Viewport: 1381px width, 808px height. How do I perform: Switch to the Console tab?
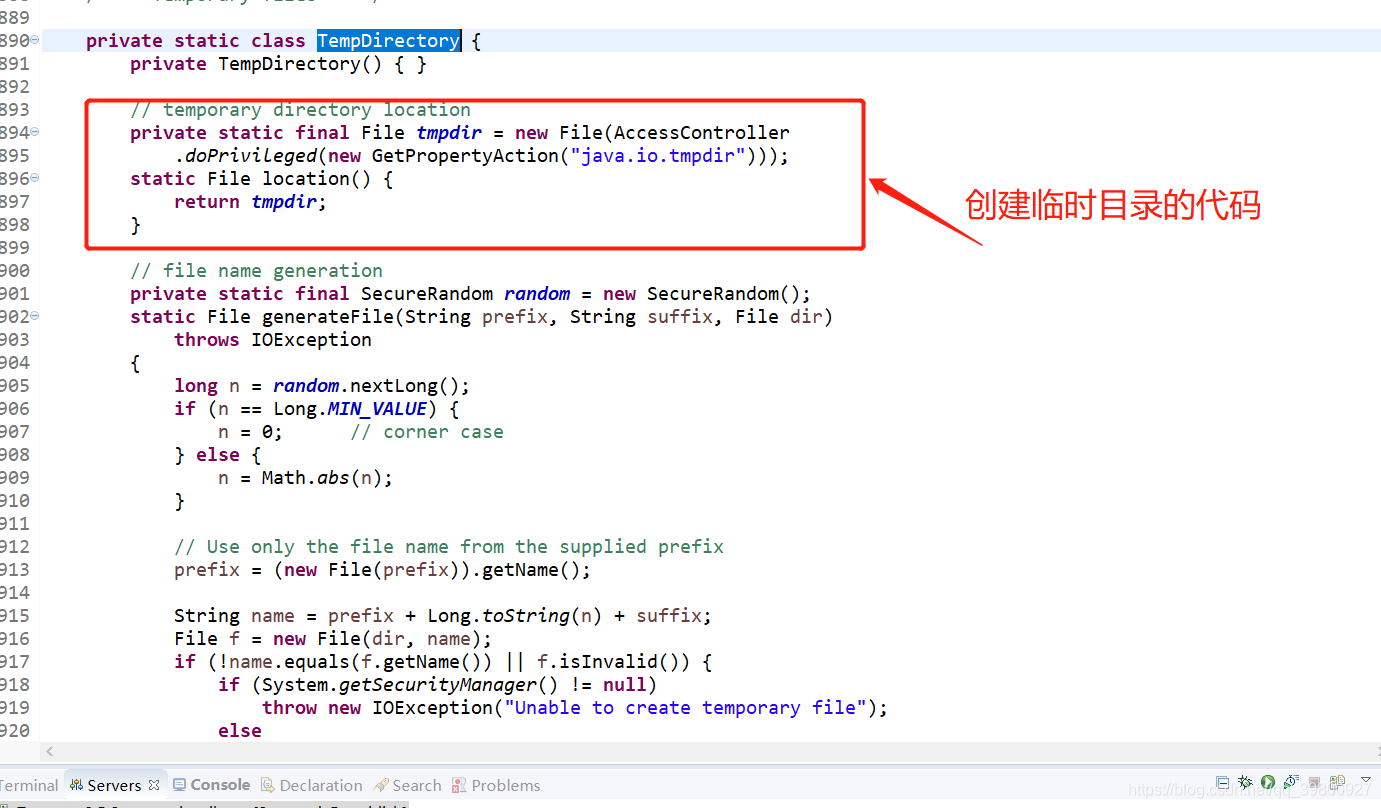pyautogui.click(x=219, y=785)
